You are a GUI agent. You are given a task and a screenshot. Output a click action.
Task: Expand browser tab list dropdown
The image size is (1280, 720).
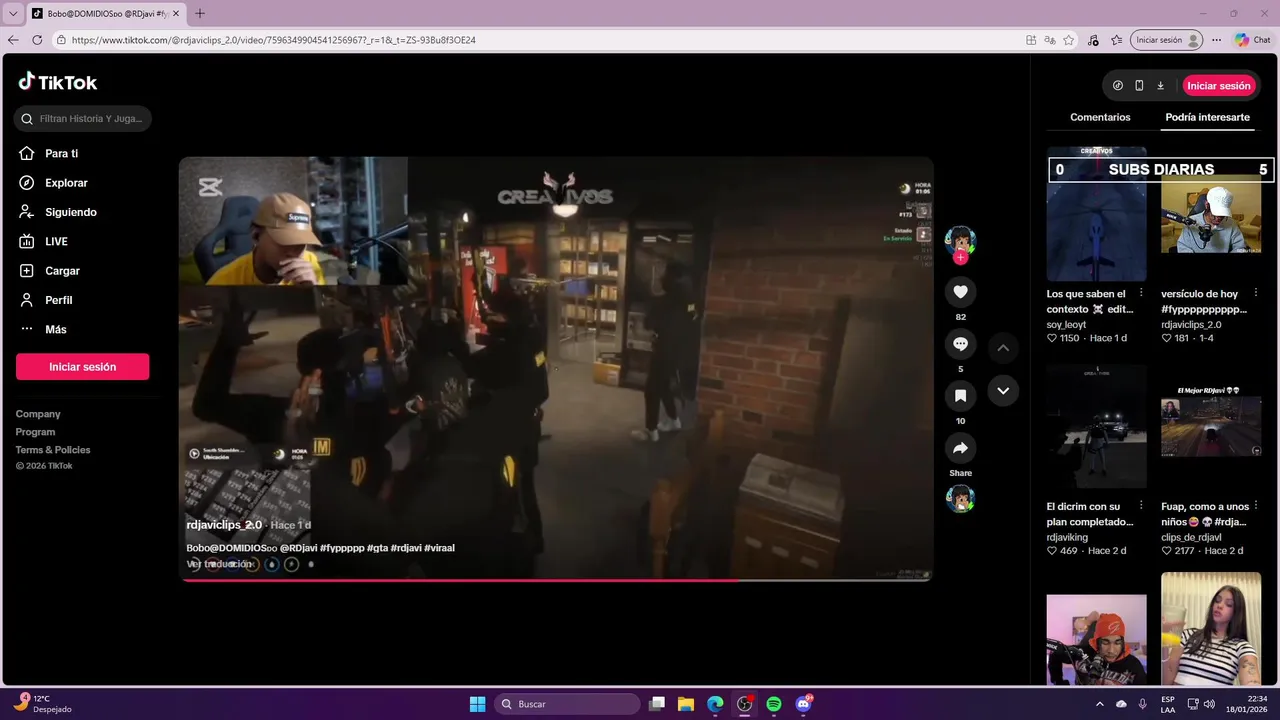click(x=13, y=13)
